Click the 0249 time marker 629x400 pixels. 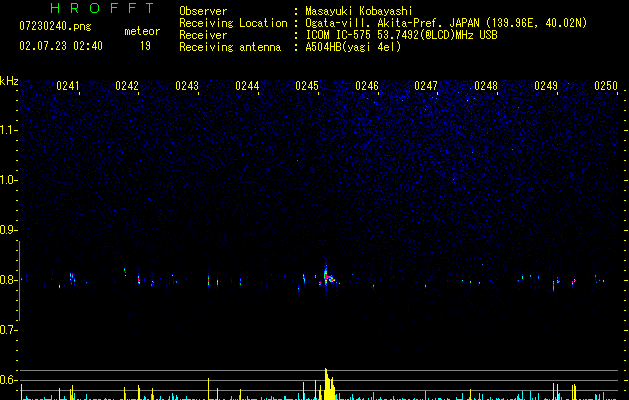pos(546,86)
